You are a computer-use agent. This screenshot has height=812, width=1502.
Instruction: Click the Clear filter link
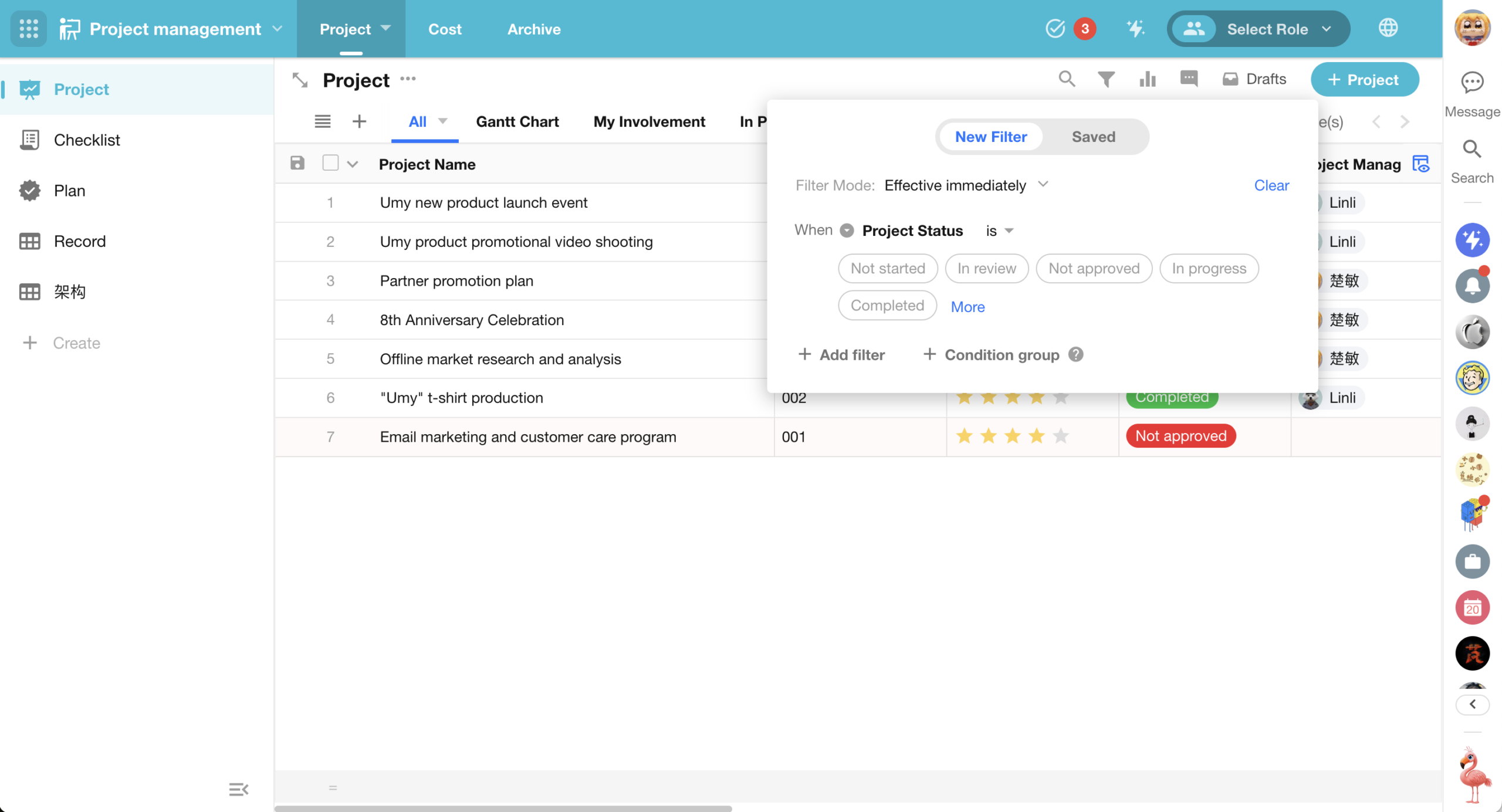point(1271,185)
